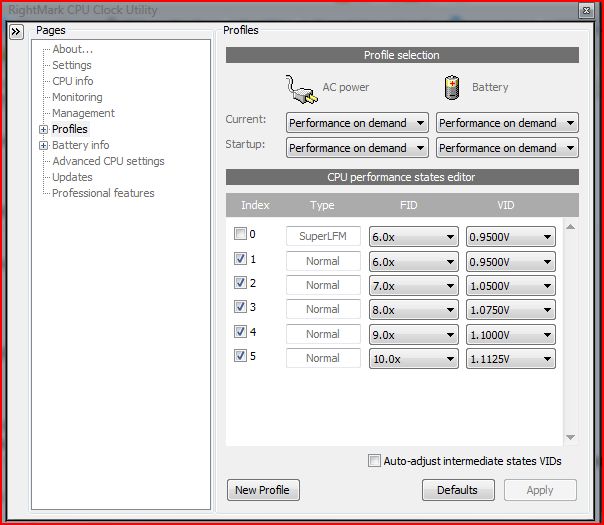Click the New Profile button
Screen dimensions: 604x525
[x=263, y=490]
